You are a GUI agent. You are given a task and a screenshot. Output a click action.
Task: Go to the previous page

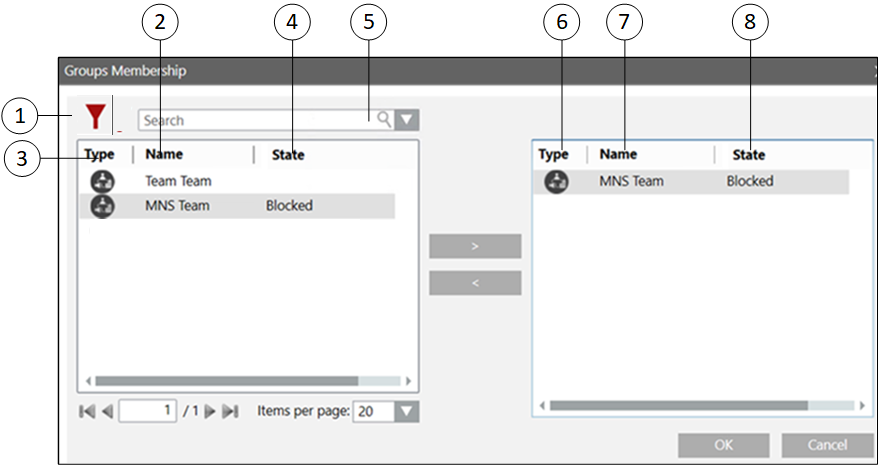click(107, 411)
